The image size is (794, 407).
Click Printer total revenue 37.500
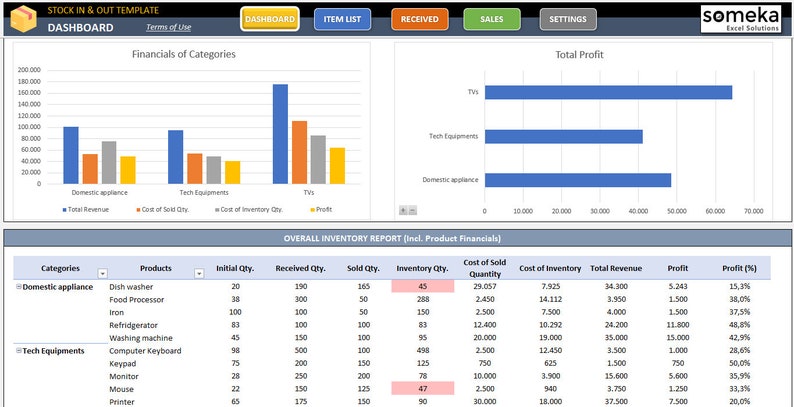click(x=616, y=402)
